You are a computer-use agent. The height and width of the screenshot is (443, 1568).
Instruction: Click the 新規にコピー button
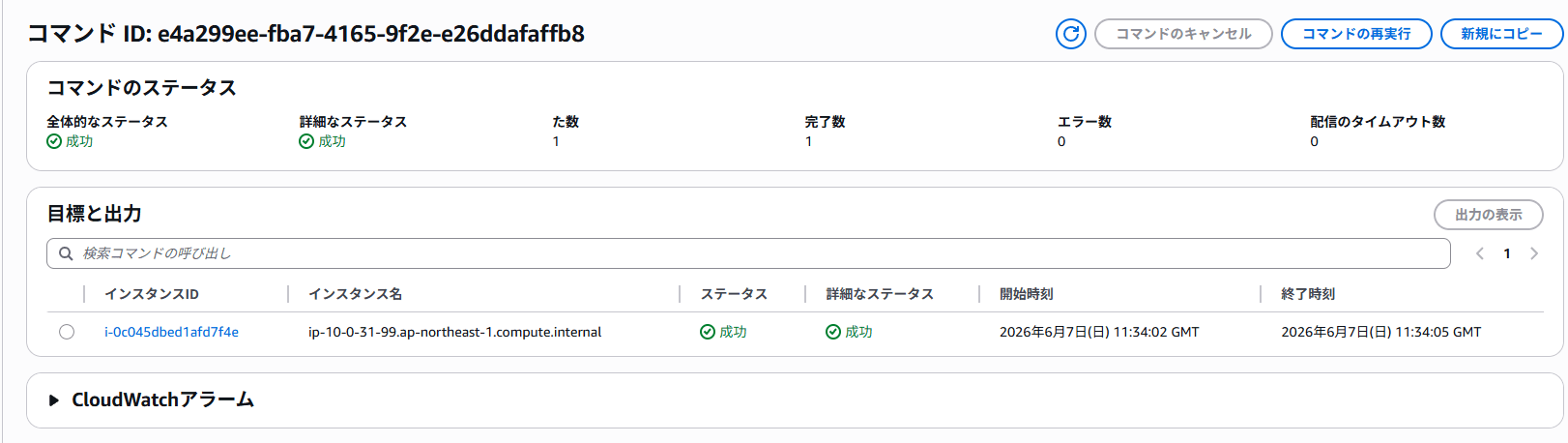[x=1501, y=34]
